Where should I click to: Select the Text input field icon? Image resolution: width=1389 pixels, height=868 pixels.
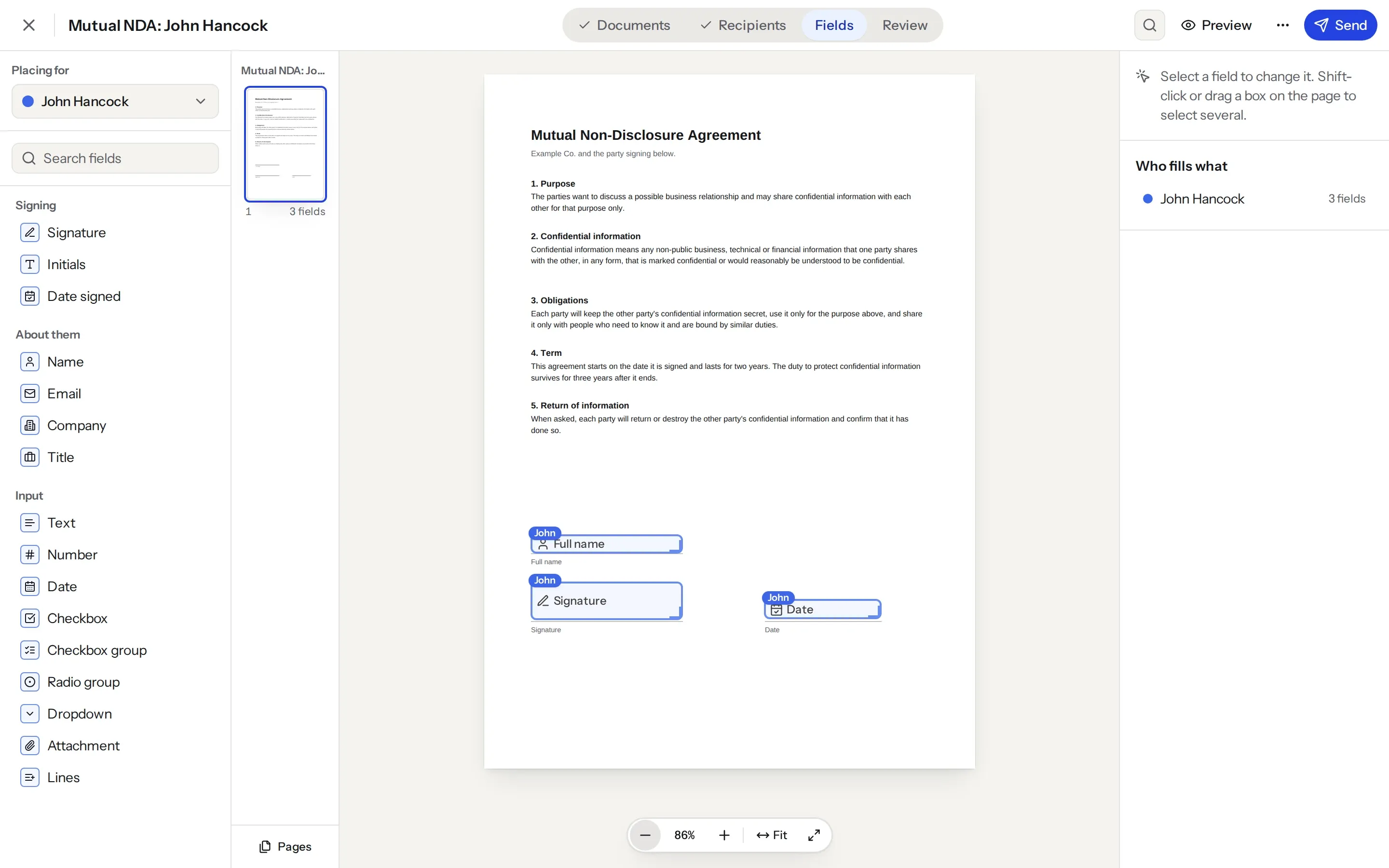(30, 523)
